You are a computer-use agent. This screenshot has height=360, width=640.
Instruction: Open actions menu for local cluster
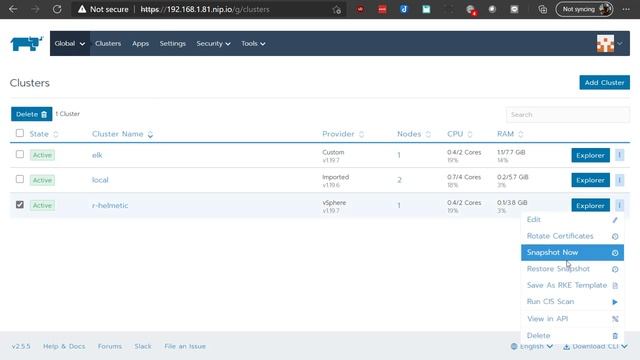pyautogui.click(x=619, y=180)
